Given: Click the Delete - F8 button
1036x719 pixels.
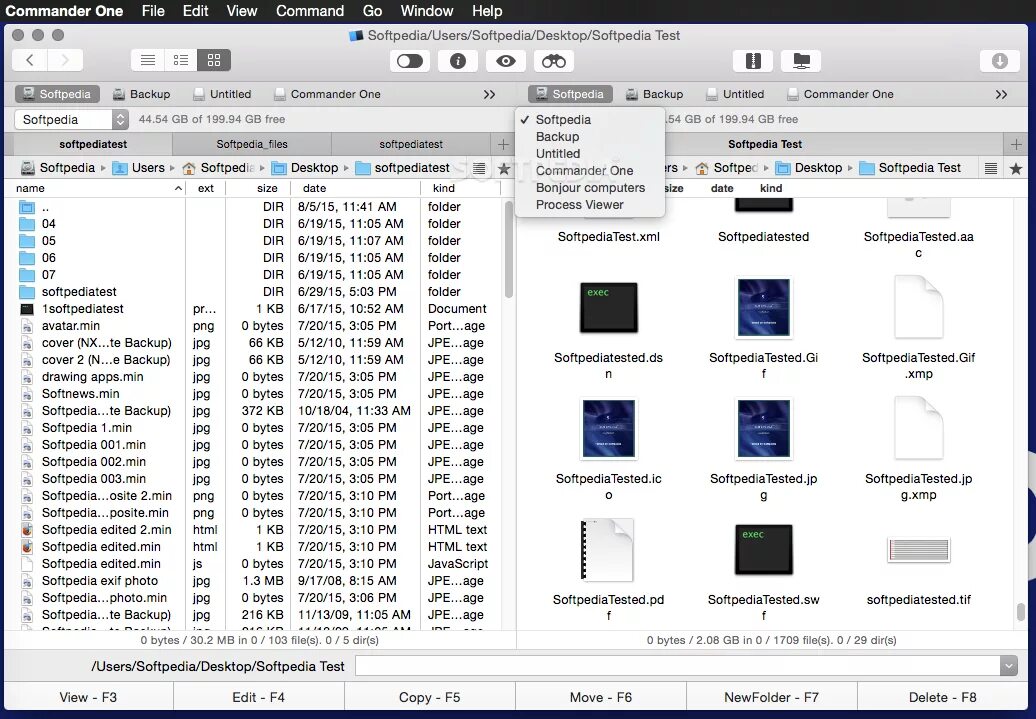Looking at the screenshot, I should pyautogui.click(x=942, y=698).
